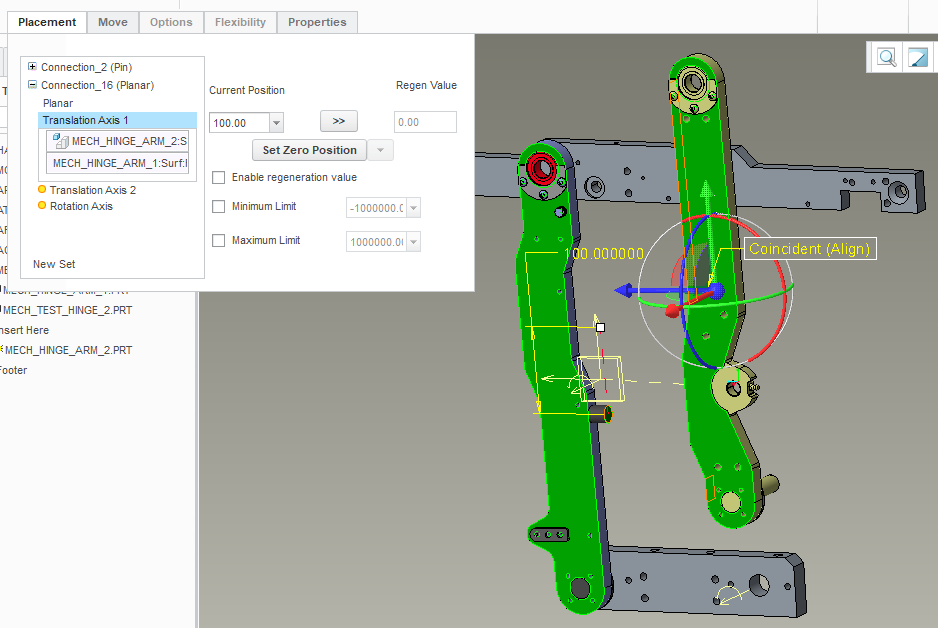Collapse the Connection_16 (Planar) tree node
Screen dimensions: 938x628
coord(33,86)
